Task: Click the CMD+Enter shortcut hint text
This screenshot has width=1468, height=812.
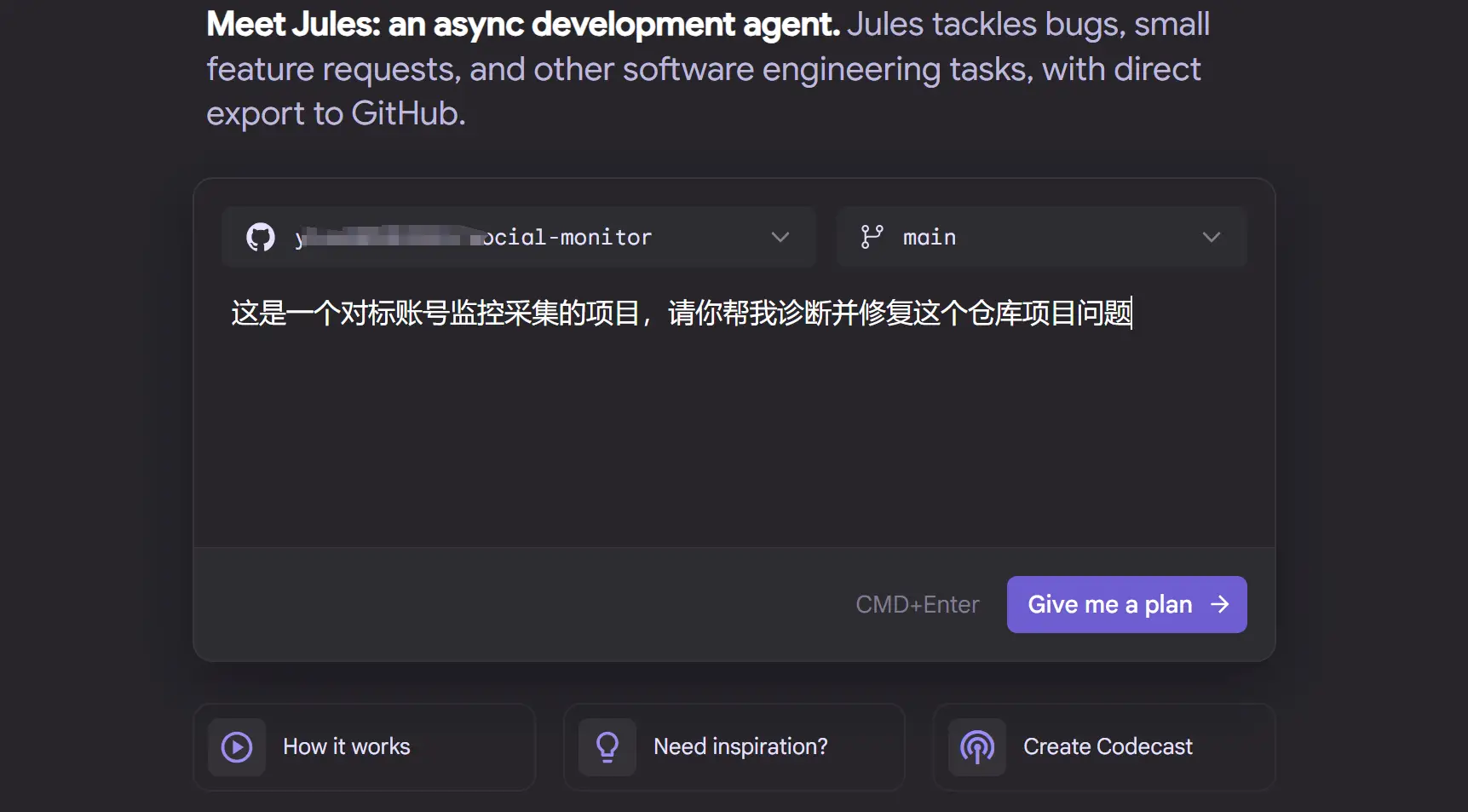Action: (917, 605)
